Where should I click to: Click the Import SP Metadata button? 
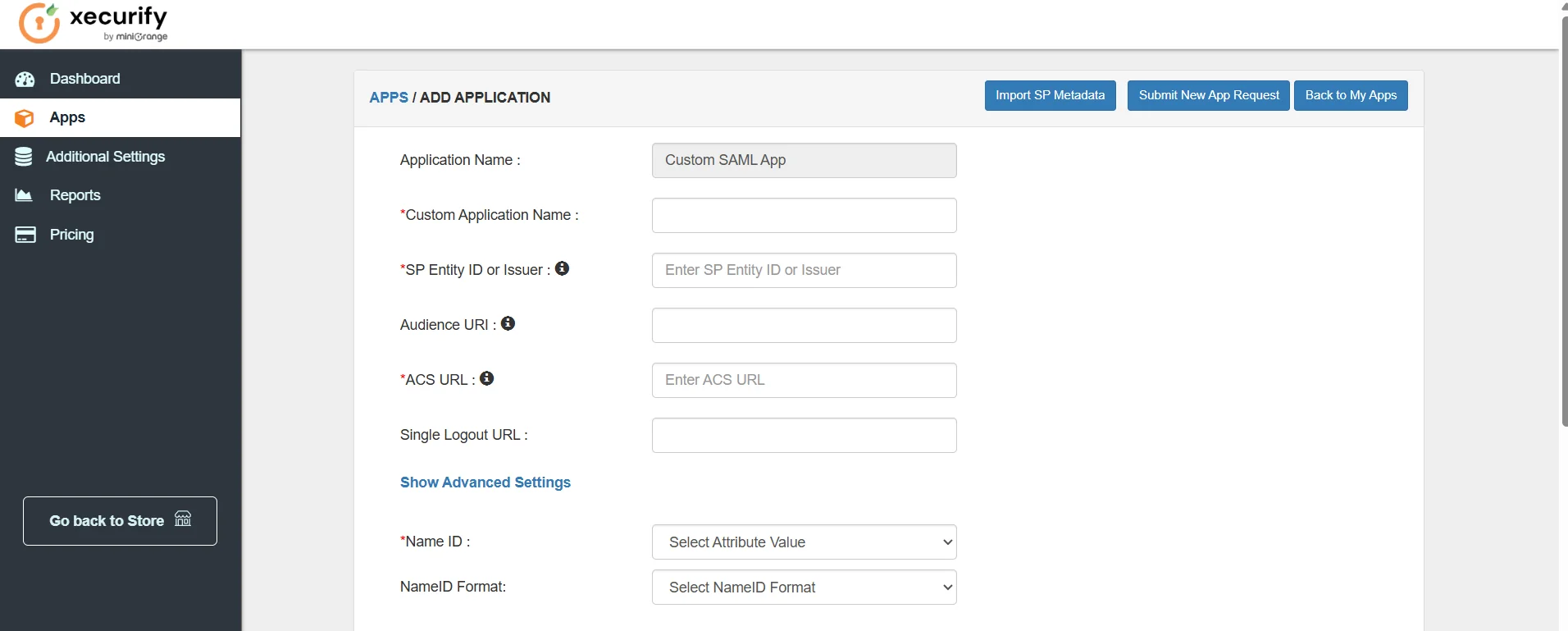point(1050,95)
